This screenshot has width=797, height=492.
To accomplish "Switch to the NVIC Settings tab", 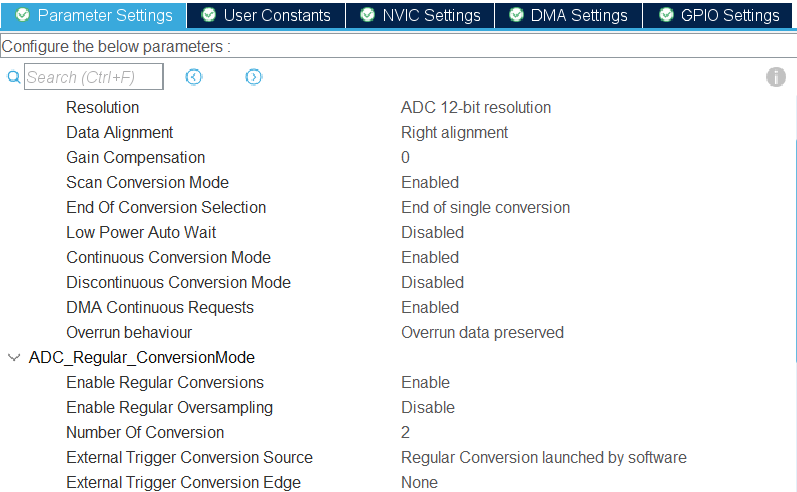I will 431,15.
